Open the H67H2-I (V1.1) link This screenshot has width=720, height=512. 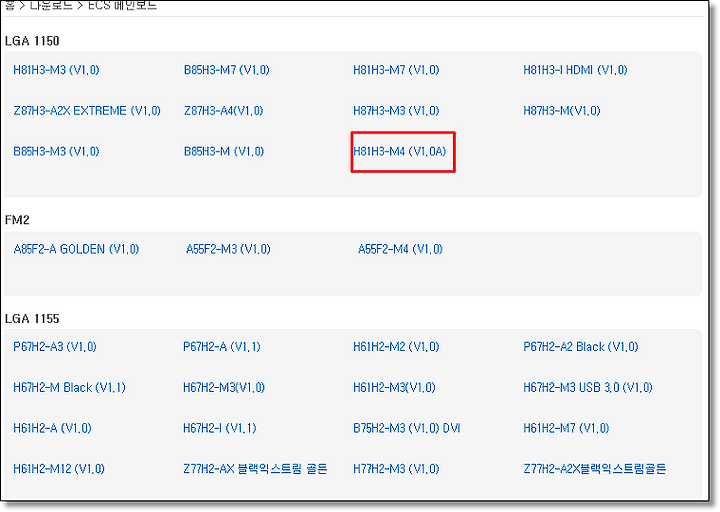[x=219, y=428]
